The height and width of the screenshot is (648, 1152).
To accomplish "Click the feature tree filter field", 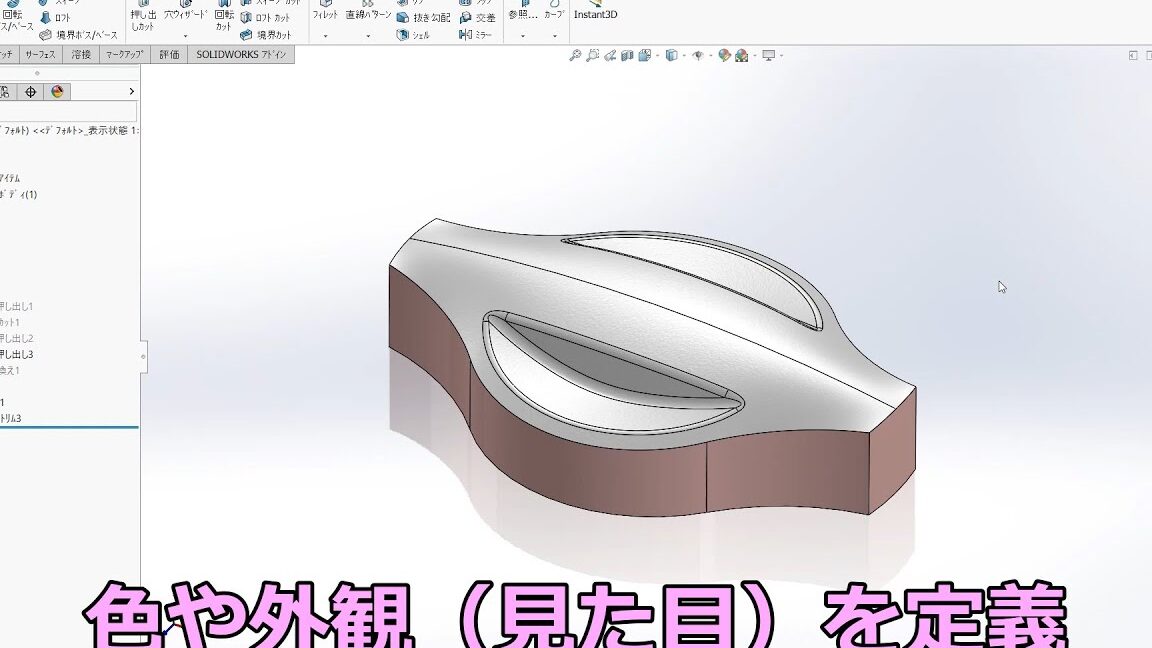I will pyautogui.click(x=68, y=112).
